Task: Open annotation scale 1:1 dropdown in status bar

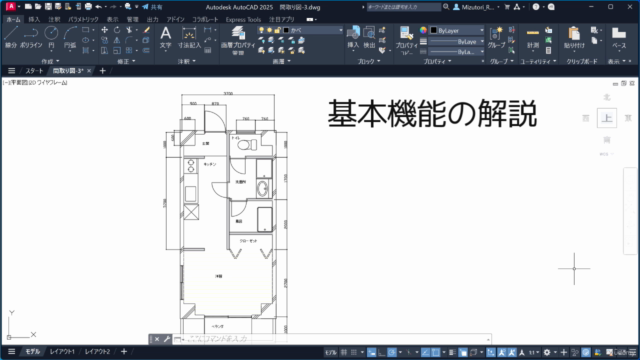Action: pyautogui.click(x=534, y=352)
